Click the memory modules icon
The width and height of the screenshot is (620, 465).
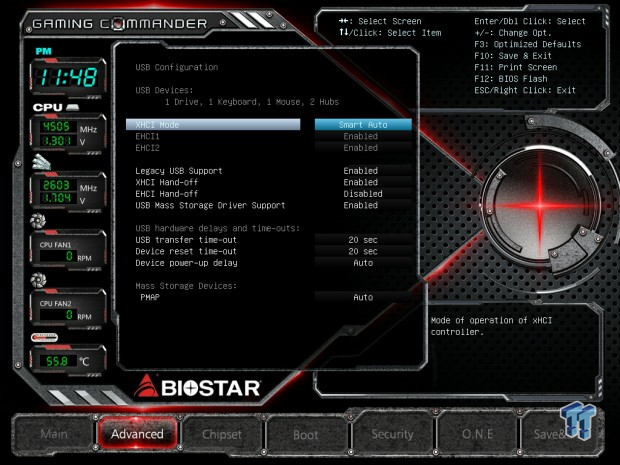42,162
